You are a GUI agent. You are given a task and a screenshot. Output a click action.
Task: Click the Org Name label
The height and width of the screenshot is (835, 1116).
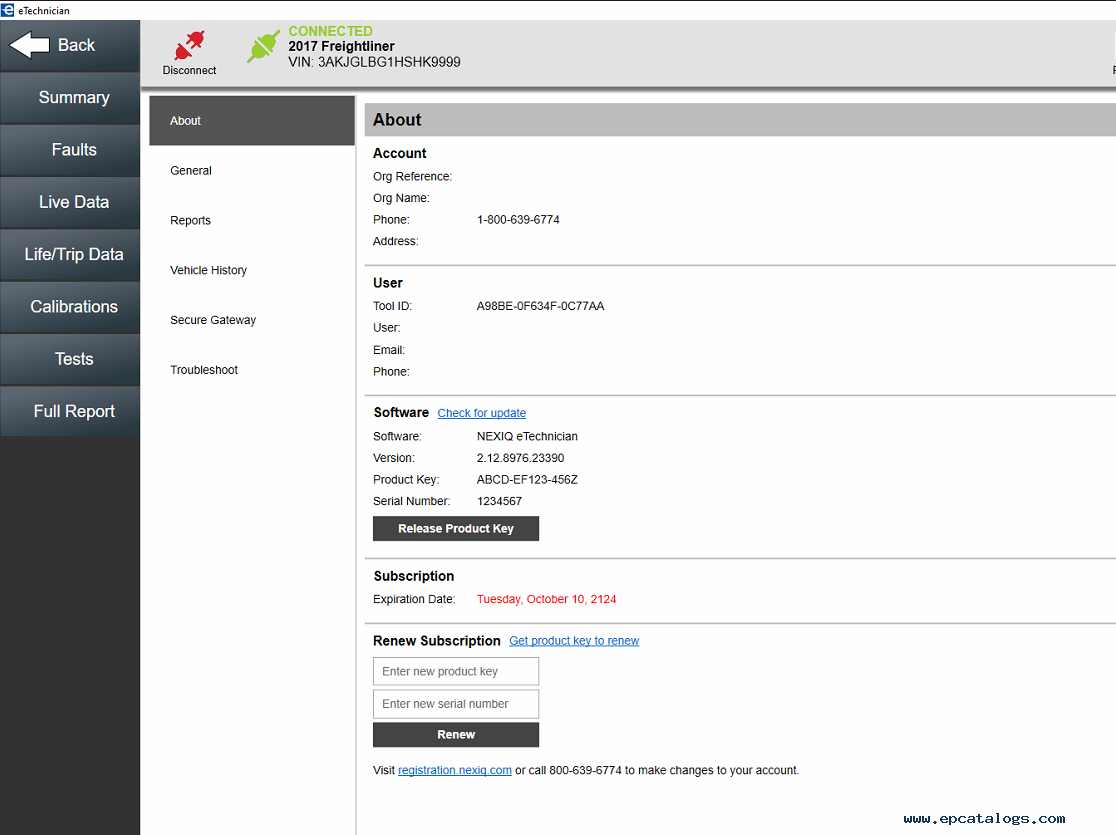(x=401, y=198)
